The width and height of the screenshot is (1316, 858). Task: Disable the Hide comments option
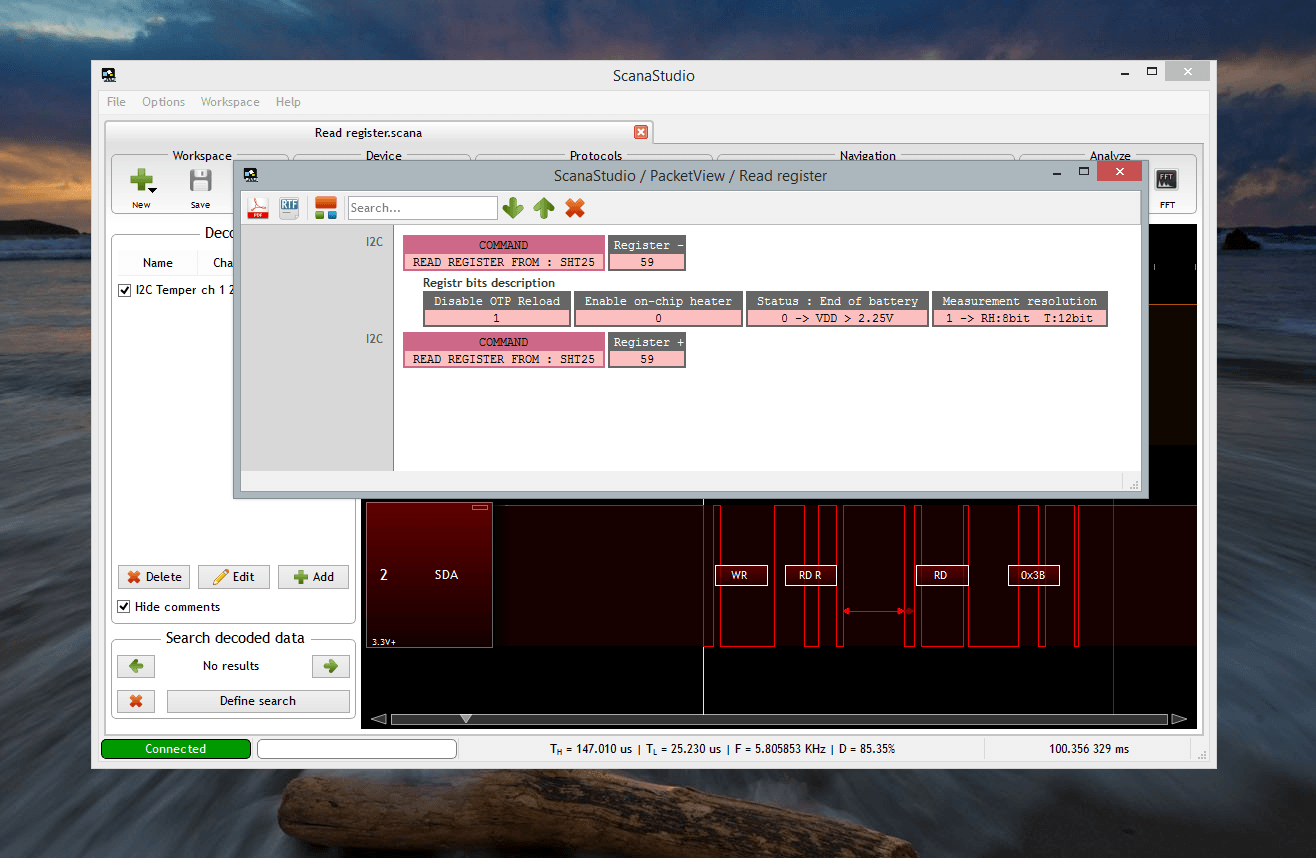125,606
